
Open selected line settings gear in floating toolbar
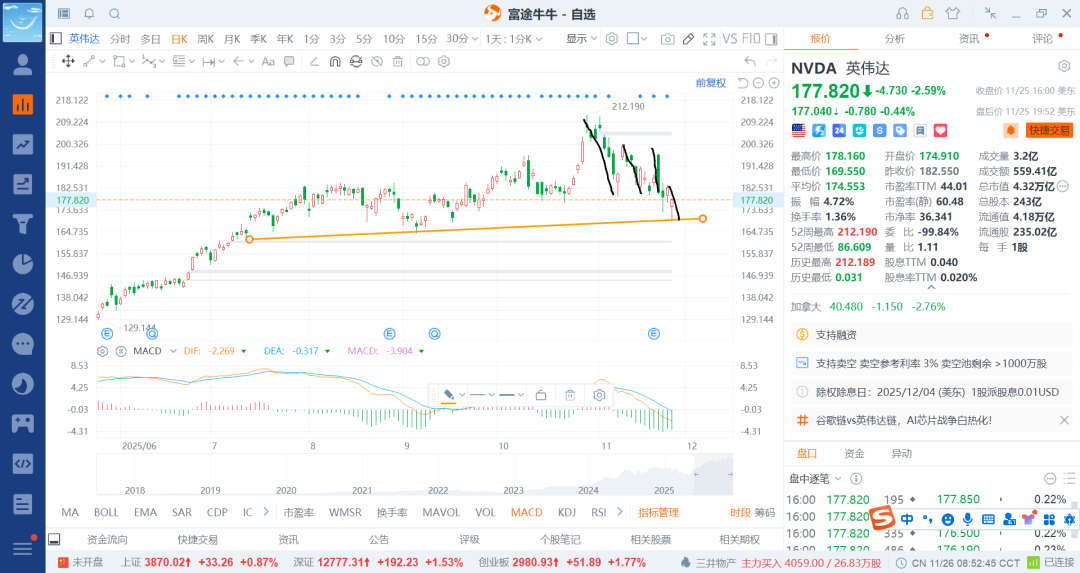coord(599,395)
